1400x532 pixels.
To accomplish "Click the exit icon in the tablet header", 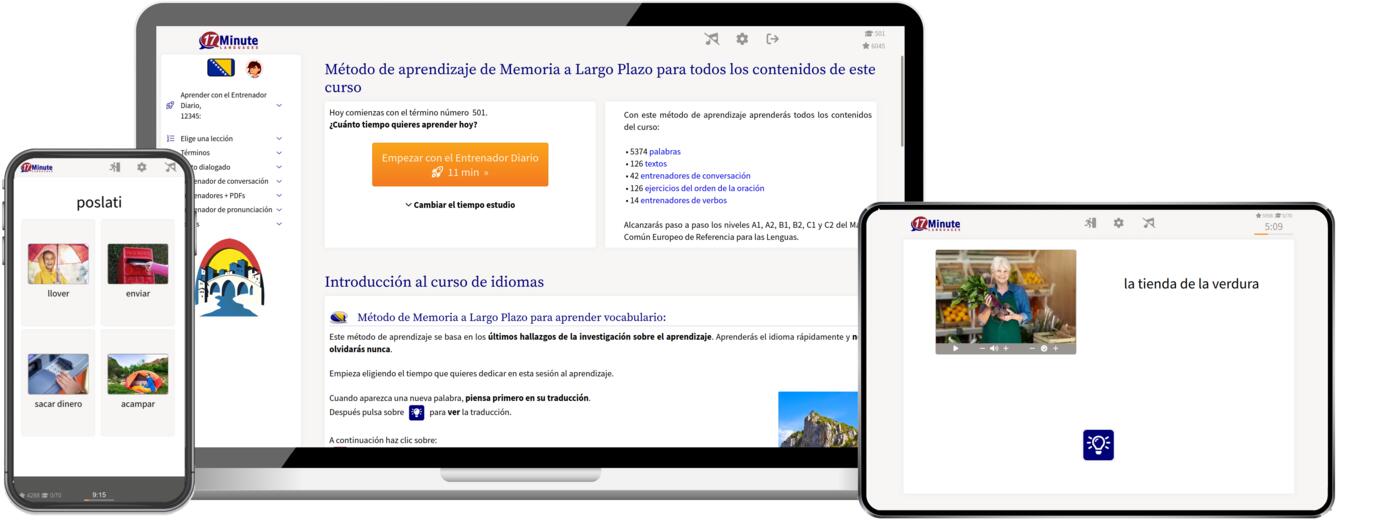I will pyautogui.click(x=1090, y=223).
